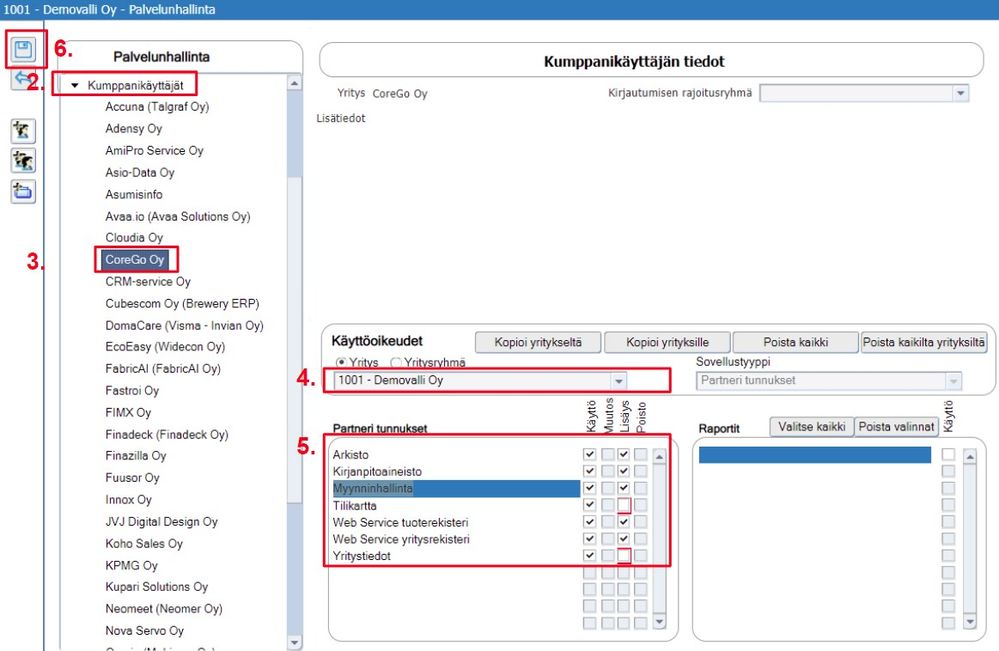Image resolution: width=999 pixels, height=651 pixels.
Task: Select Neomeet (Neomer Oy)
Action: pyautogui.click(x=164, y=609)
